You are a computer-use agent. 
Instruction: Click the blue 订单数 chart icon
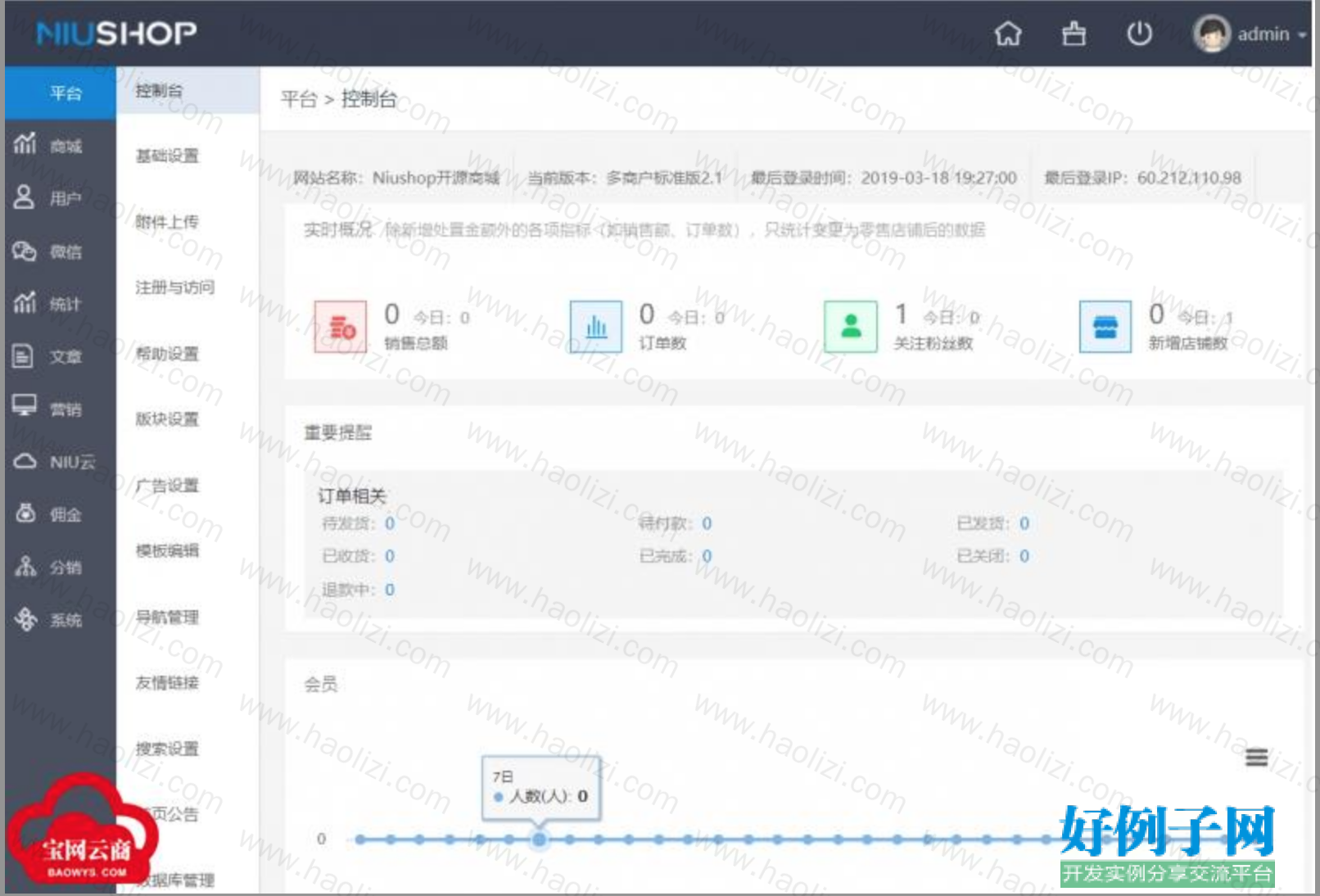(x=595, y=326)
